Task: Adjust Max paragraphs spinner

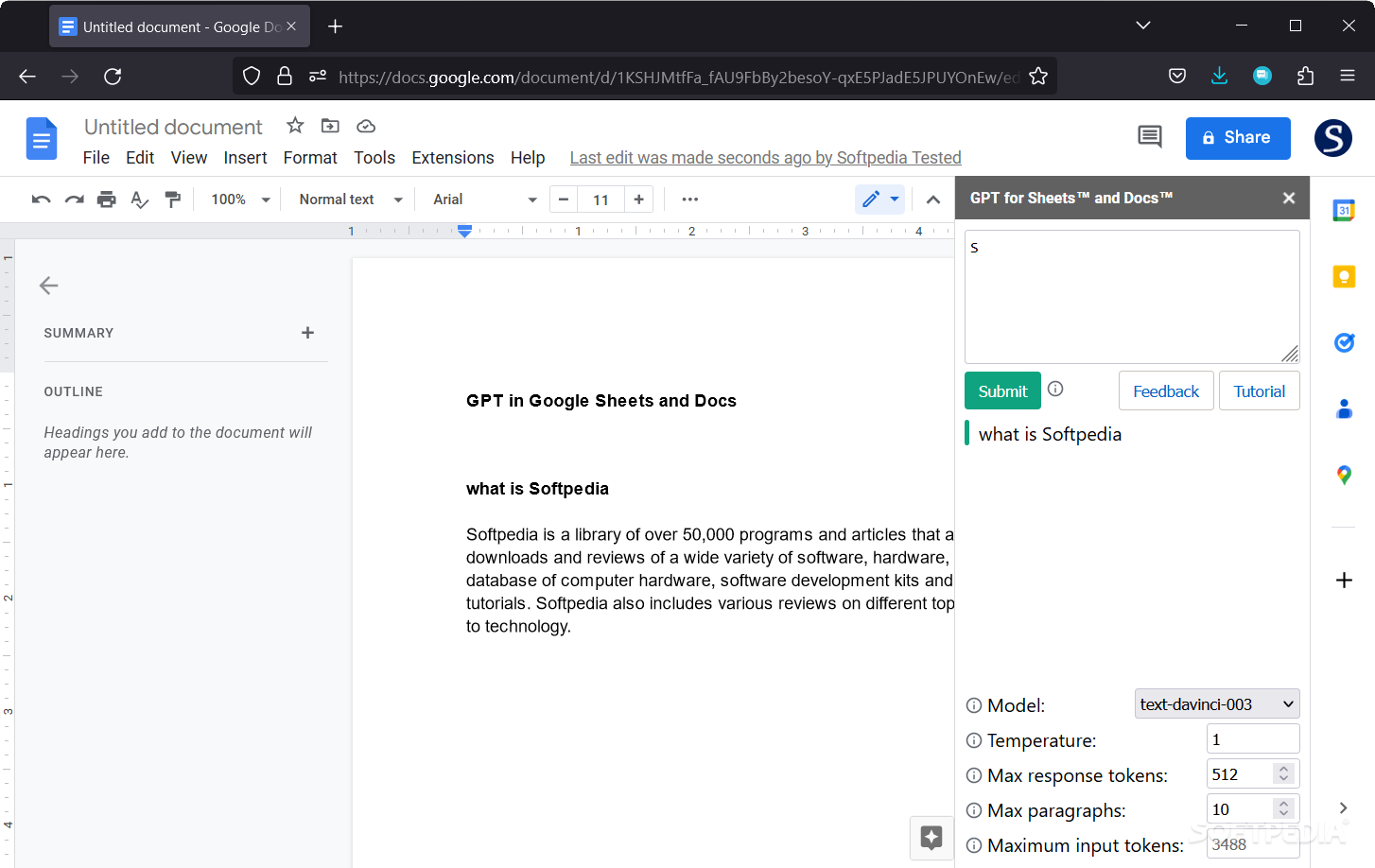Action: click(x=1283, y=808)
